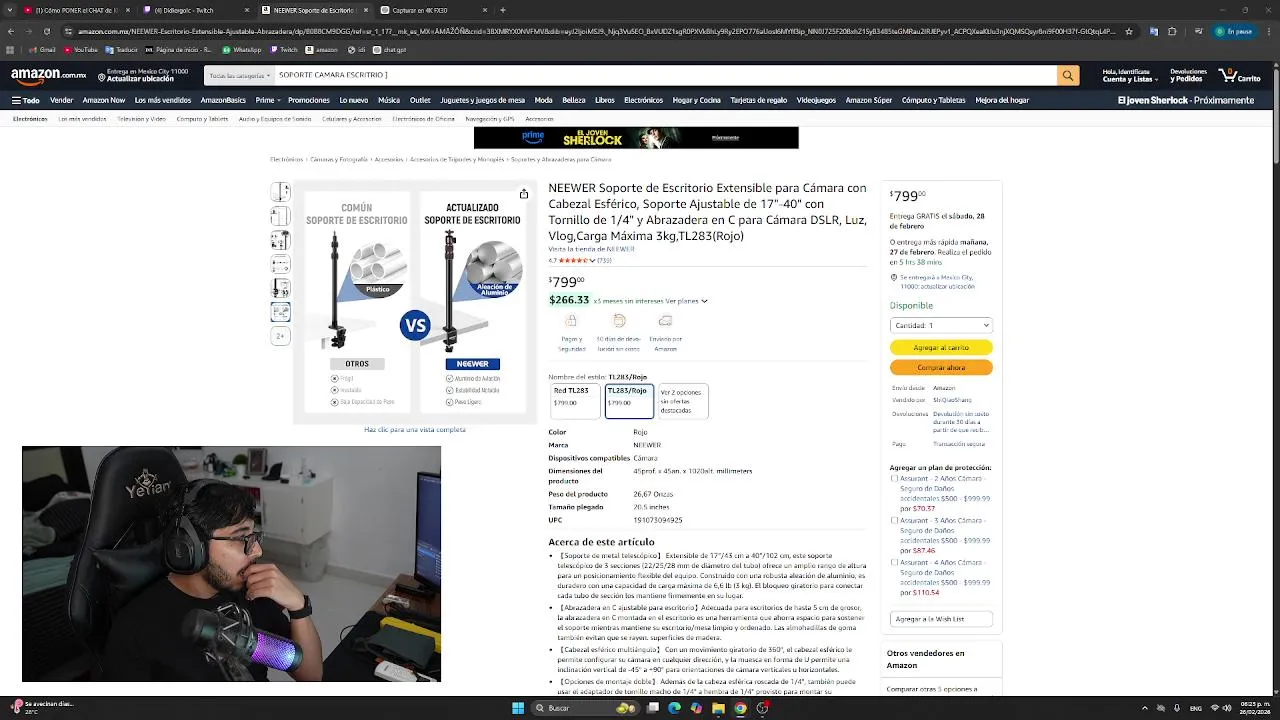Select the TL283/Rojo style option

point(629,400)
